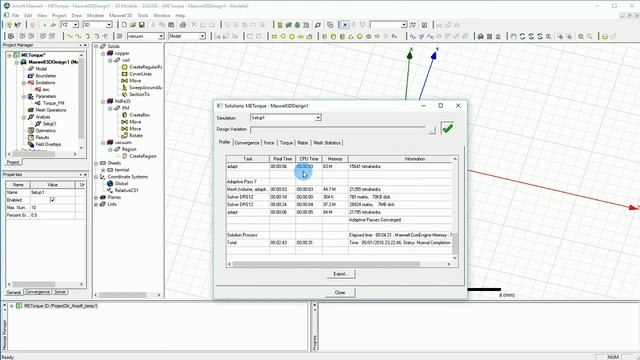This screenshot has width=640, height=360.
Task: Click the Real Time column header
Action: (282, 159)
